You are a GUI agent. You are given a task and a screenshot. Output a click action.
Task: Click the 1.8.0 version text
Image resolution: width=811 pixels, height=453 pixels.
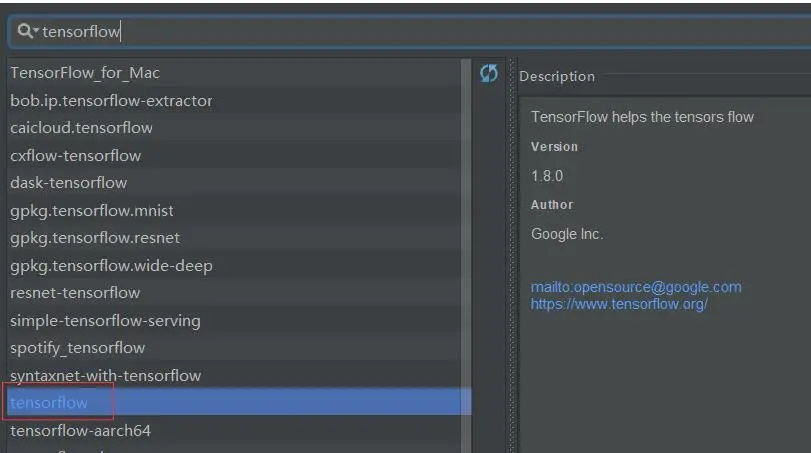547,176
